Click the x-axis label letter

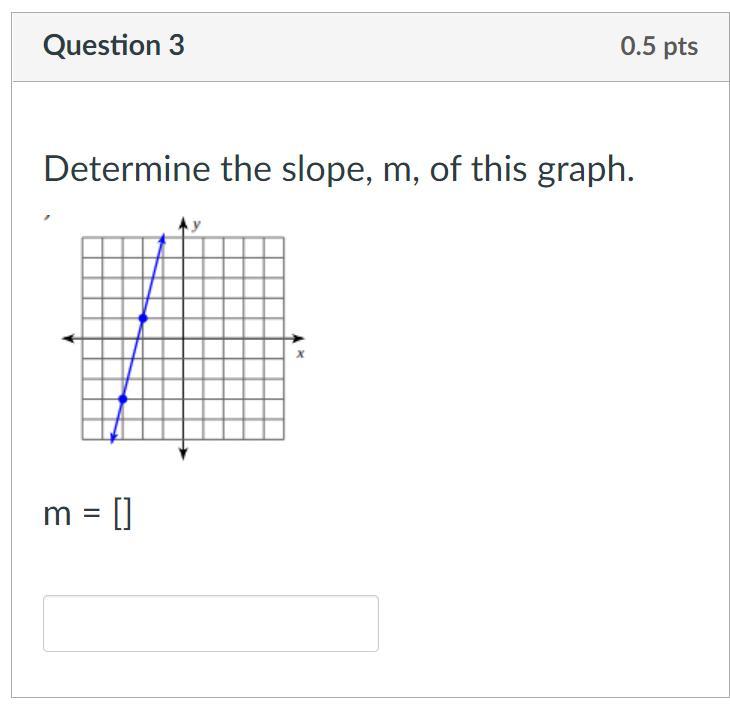[299, 353]
